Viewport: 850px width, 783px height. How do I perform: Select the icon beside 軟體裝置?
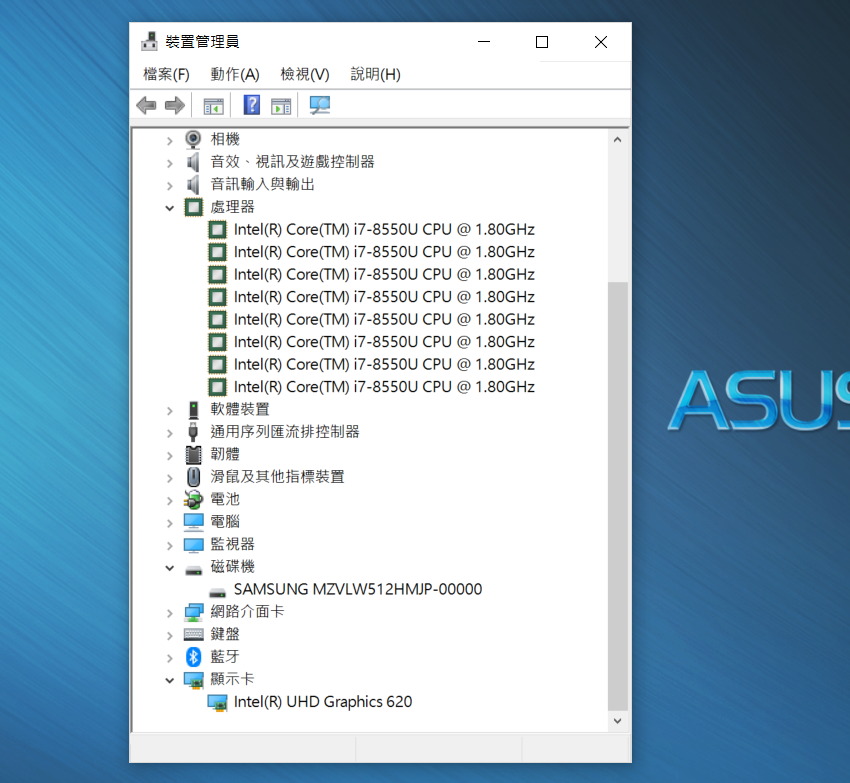[193, 409]
